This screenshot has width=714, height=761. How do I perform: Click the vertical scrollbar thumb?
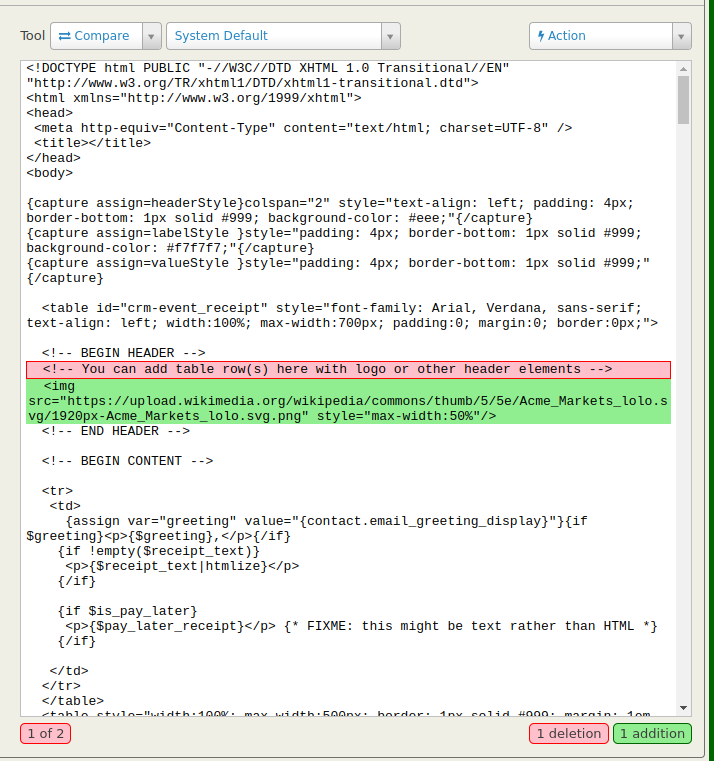[683, 100]
